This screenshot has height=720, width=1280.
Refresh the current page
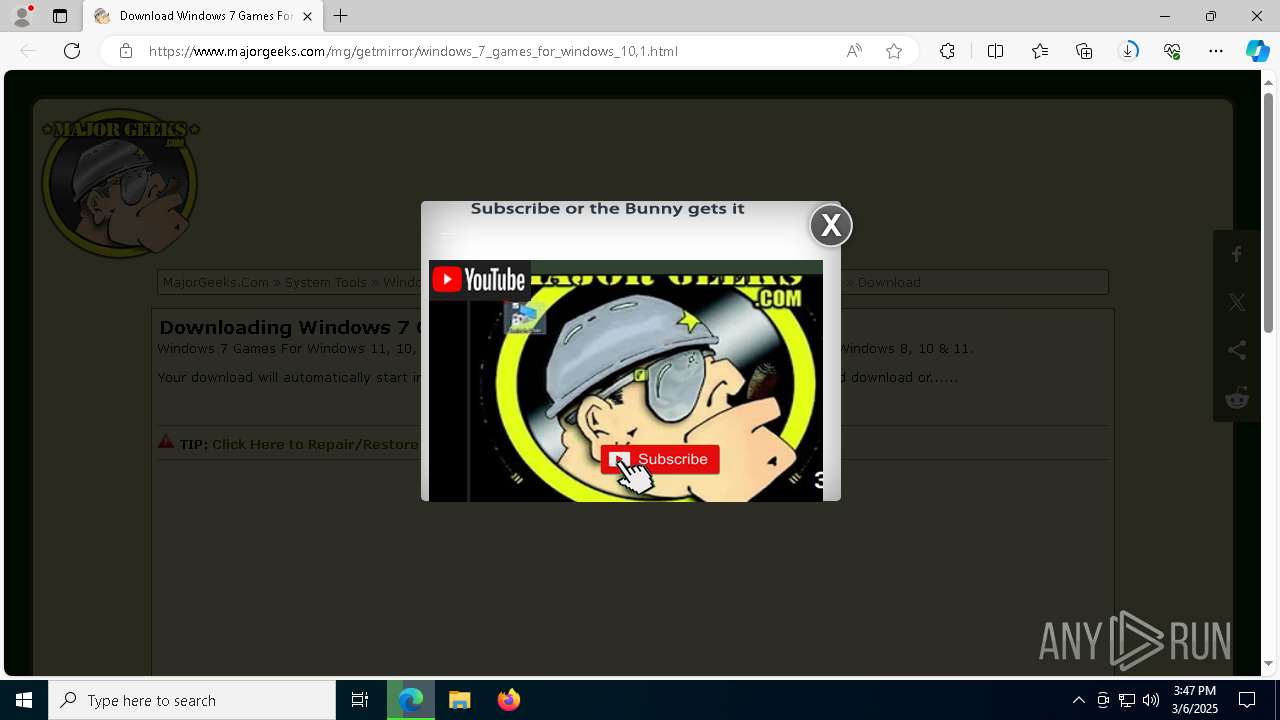tap(72, 51)
